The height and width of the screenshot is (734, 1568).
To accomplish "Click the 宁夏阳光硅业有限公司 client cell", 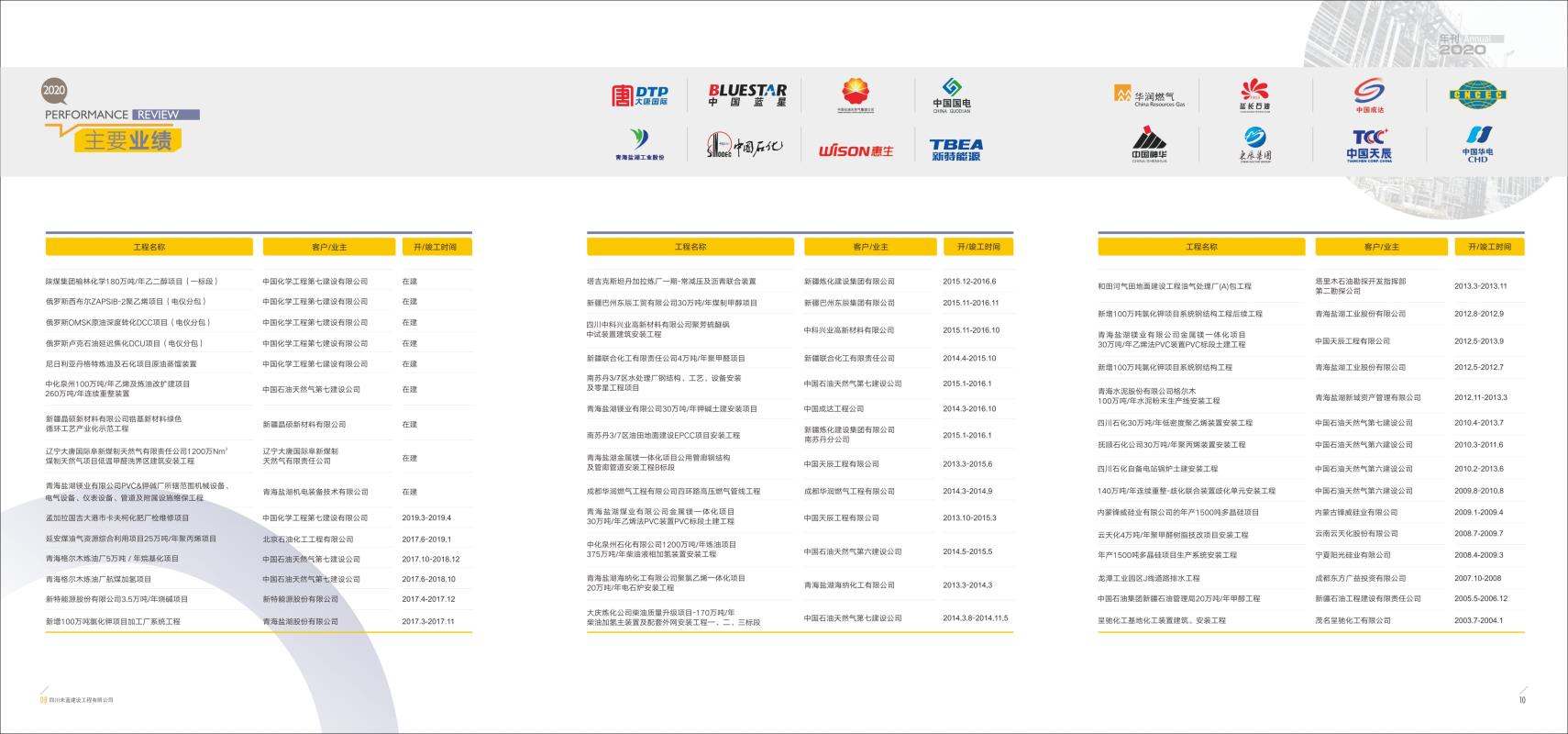I will 1353,555.
